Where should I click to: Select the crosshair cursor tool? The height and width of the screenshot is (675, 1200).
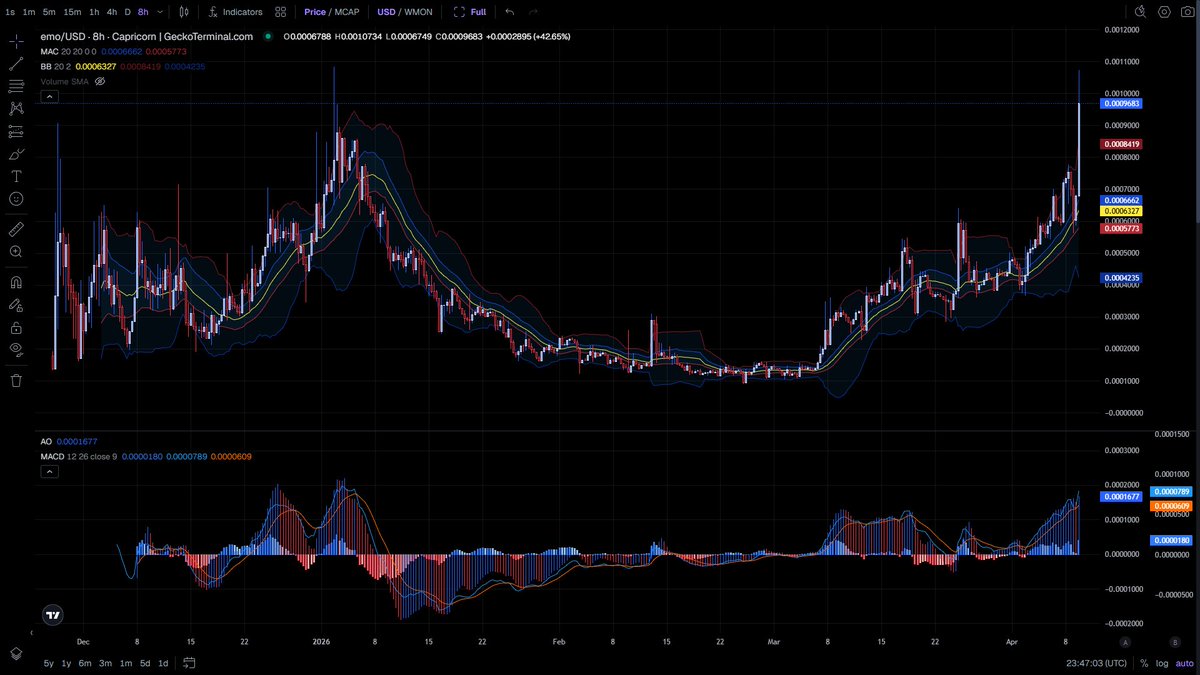[x=15, y=41]
